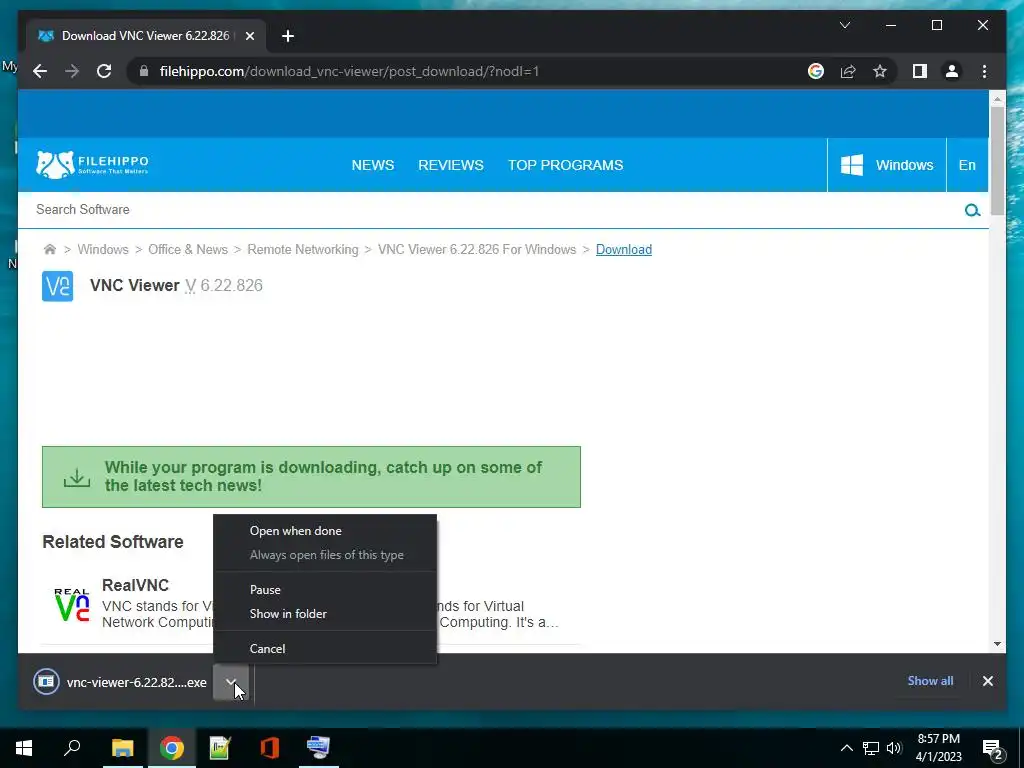Click the network tray icon

(x=871, y=748)
